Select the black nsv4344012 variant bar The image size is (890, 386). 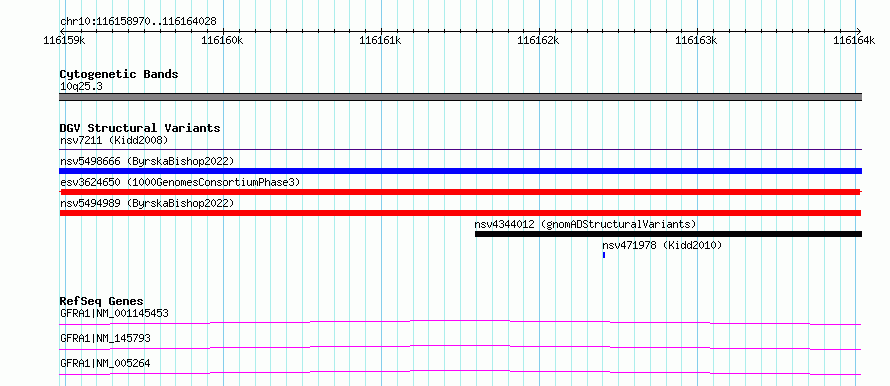[x=668, y=234]
